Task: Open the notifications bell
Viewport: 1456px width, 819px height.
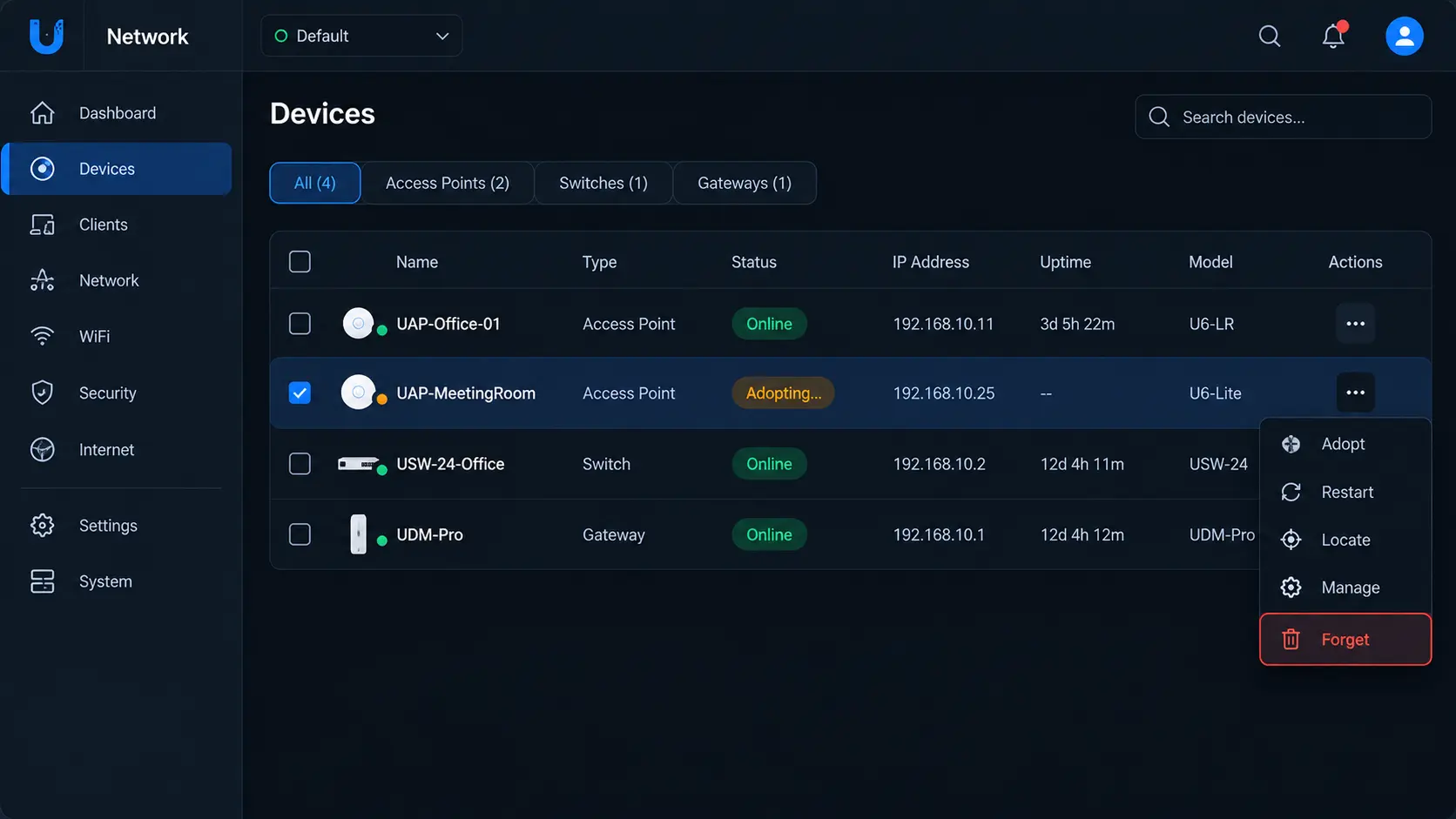Action: click(x=1333, y=36)
